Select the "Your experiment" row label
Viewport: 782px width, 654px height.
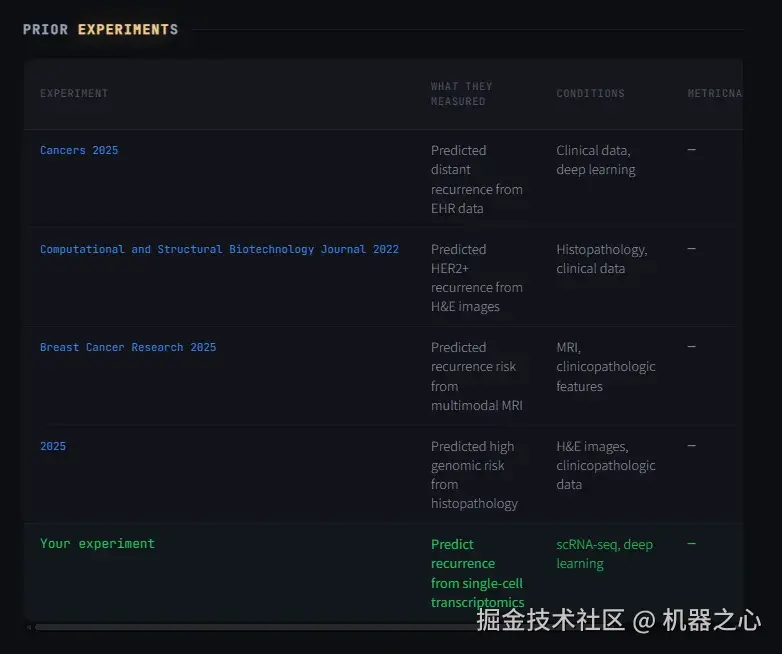tap(97, 544)
